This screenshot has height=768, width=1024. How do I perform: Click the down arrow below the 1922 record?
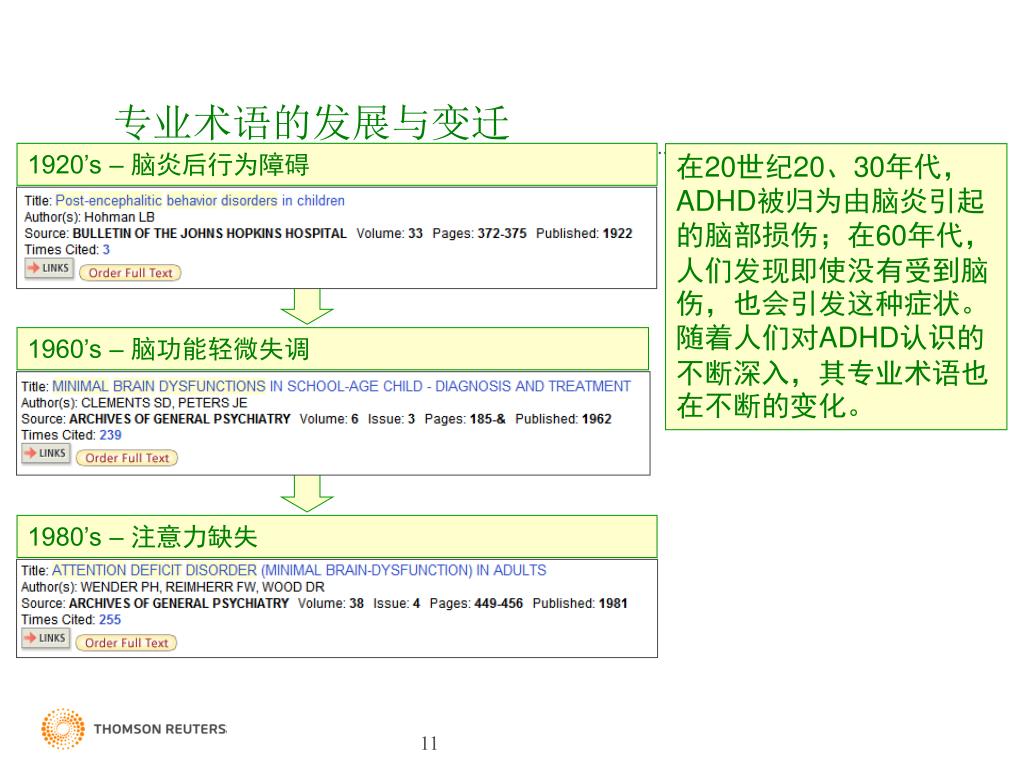(307, 306)
